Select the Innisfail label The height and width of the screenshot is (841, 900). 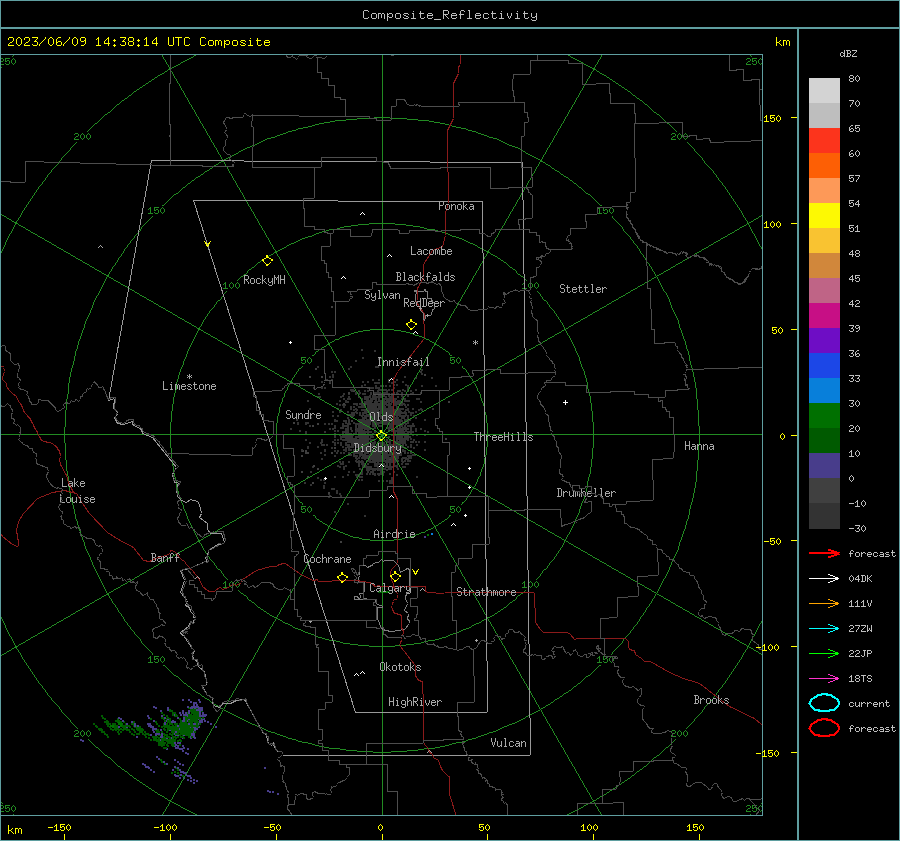click(403, 362)
